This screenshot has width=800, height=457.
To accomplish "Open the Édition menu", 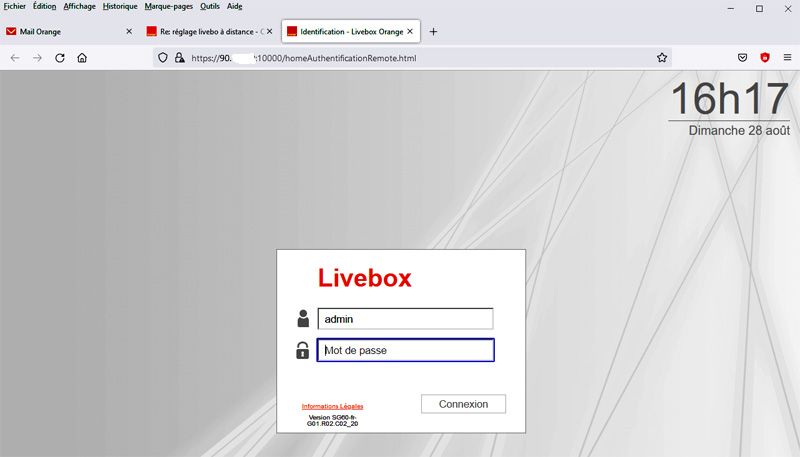I will (x=44, y=6).
